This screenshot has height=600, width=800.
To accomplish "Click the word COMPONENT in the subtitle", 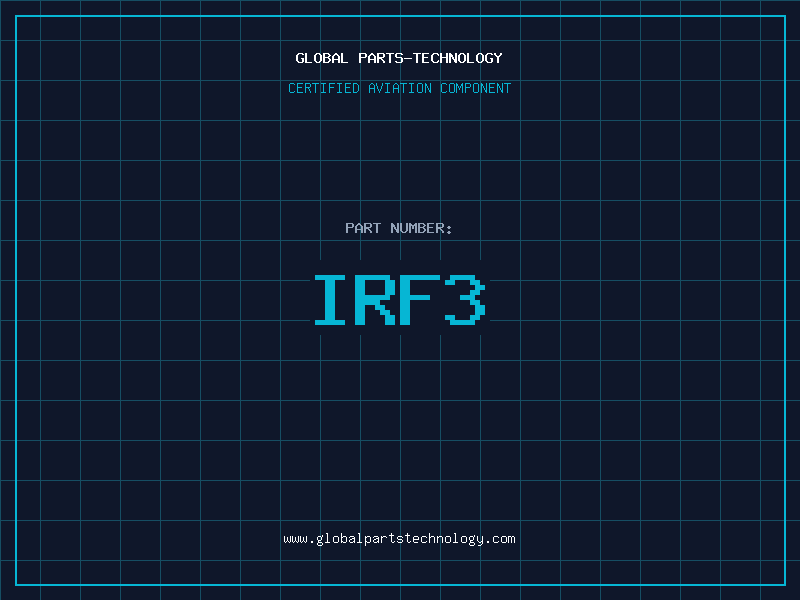I will point(475,88).
